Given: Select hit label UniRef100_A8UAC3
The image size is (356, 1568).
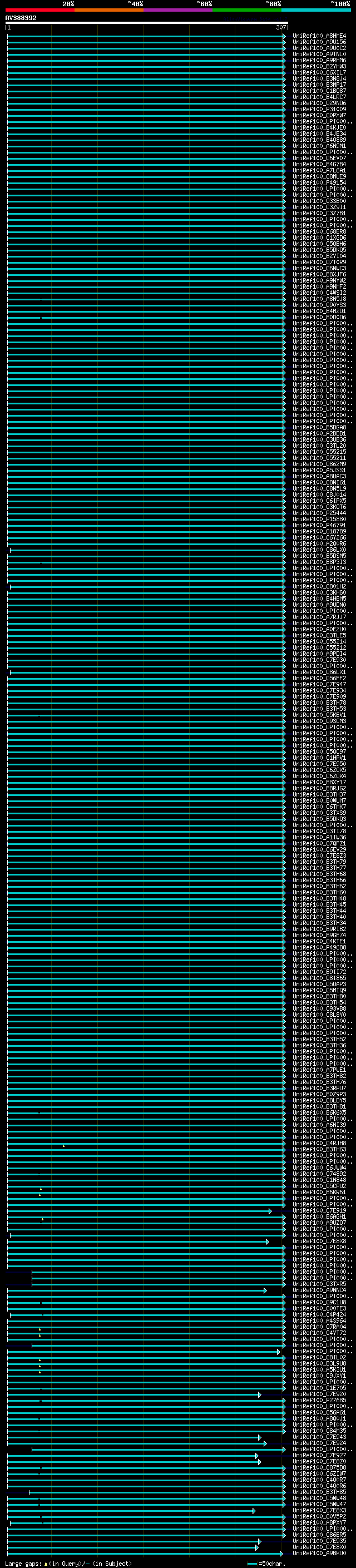Looking at the screenshot, I should coord(319,477).
